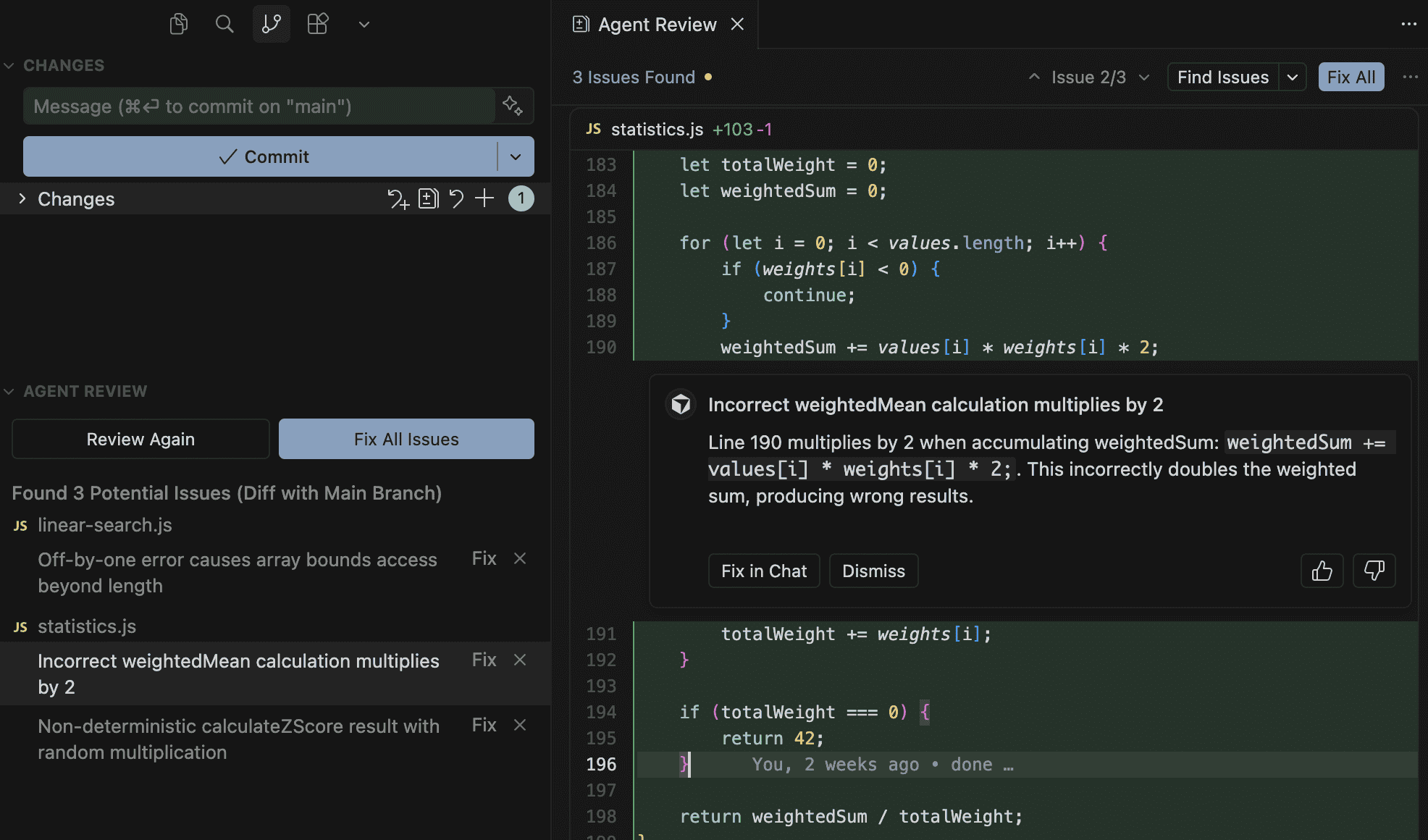Expand the Changes tree group

pyautogui.click(x=22, y=198)
